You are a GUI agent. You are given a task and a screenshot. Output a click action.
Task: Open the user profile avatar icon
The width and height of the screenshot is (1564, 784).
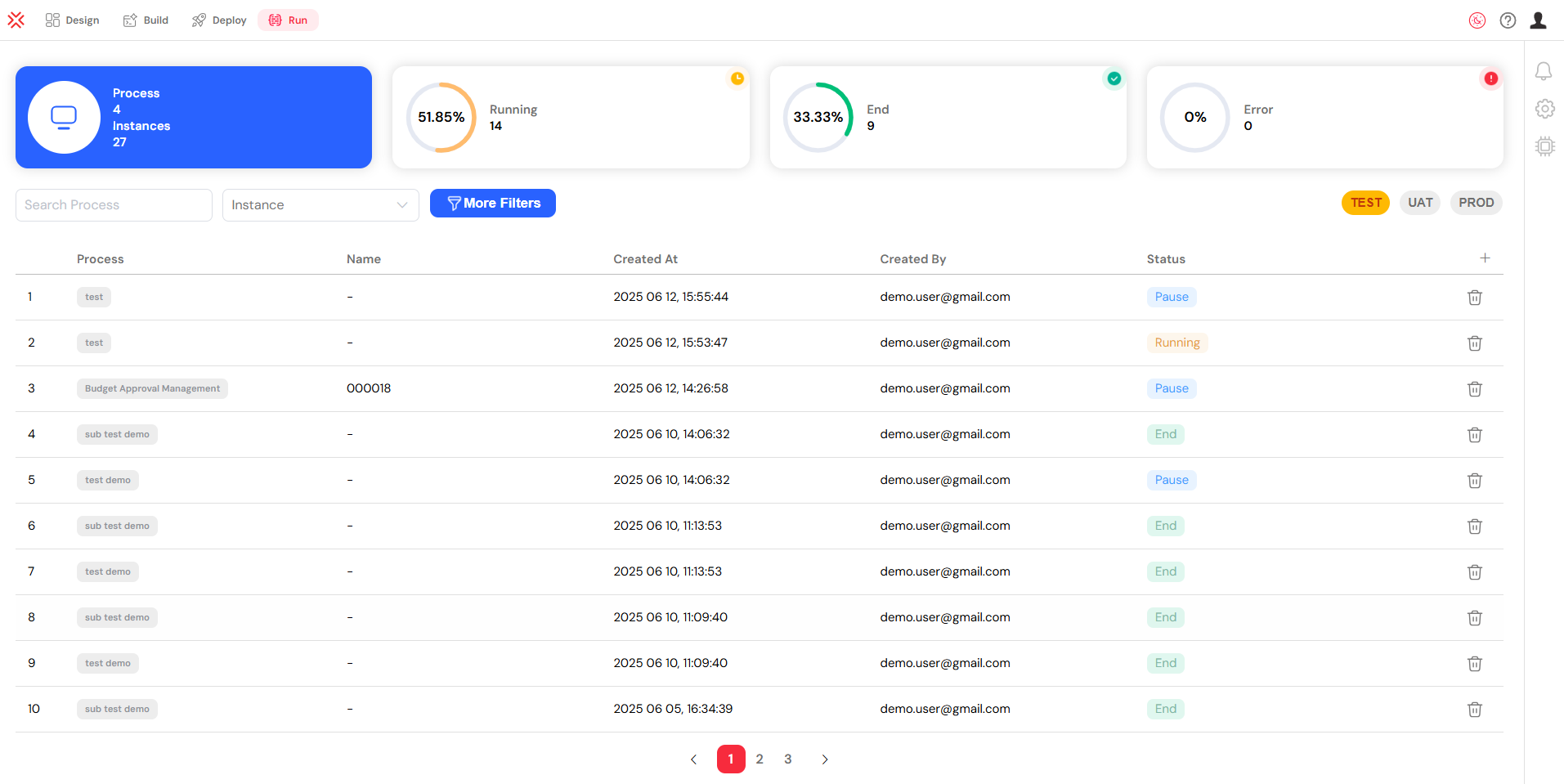1538,20
